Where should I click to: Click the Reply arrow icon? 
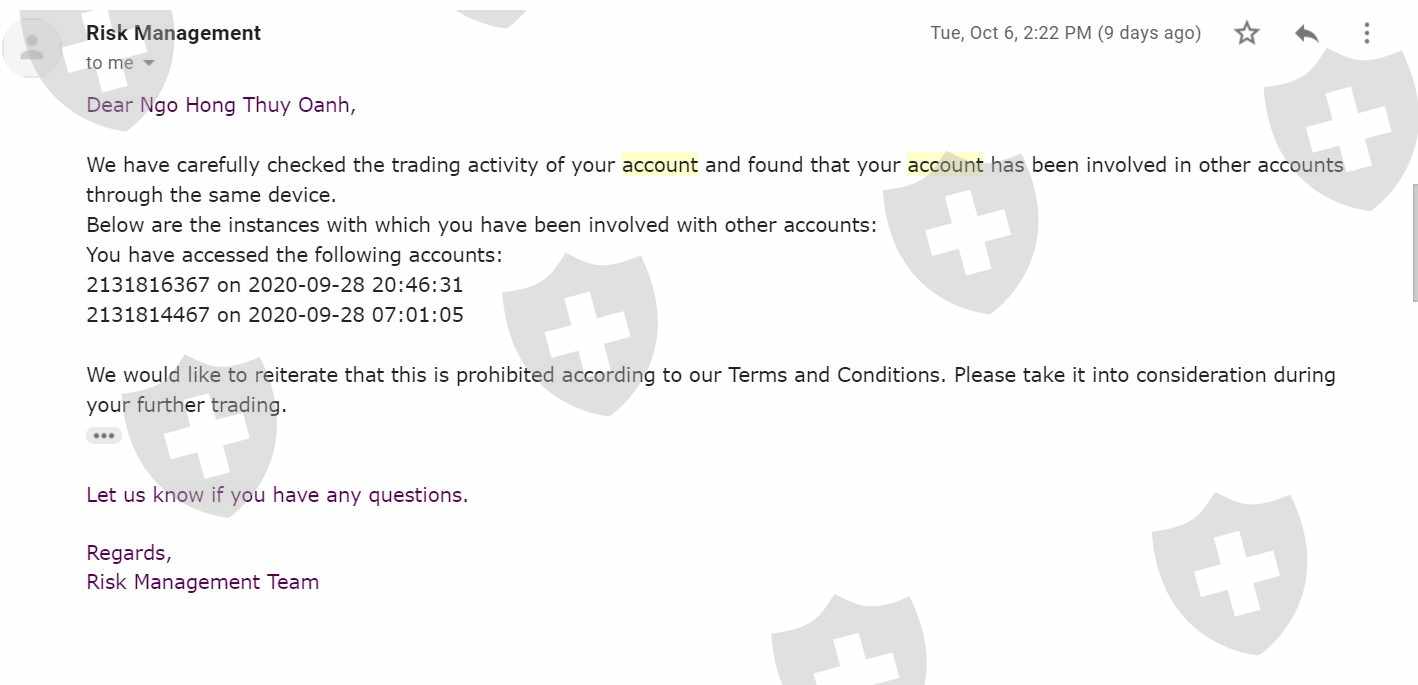(x=1306, y=33)
